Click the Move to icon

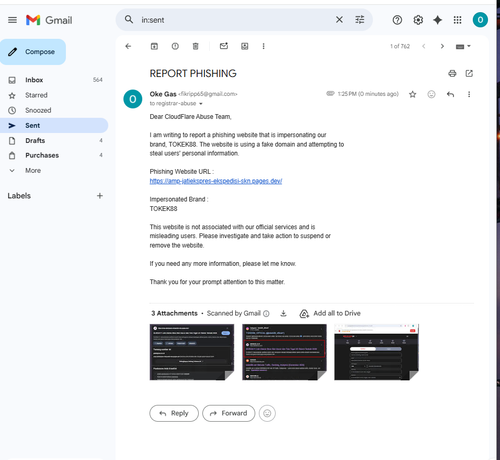244,46
